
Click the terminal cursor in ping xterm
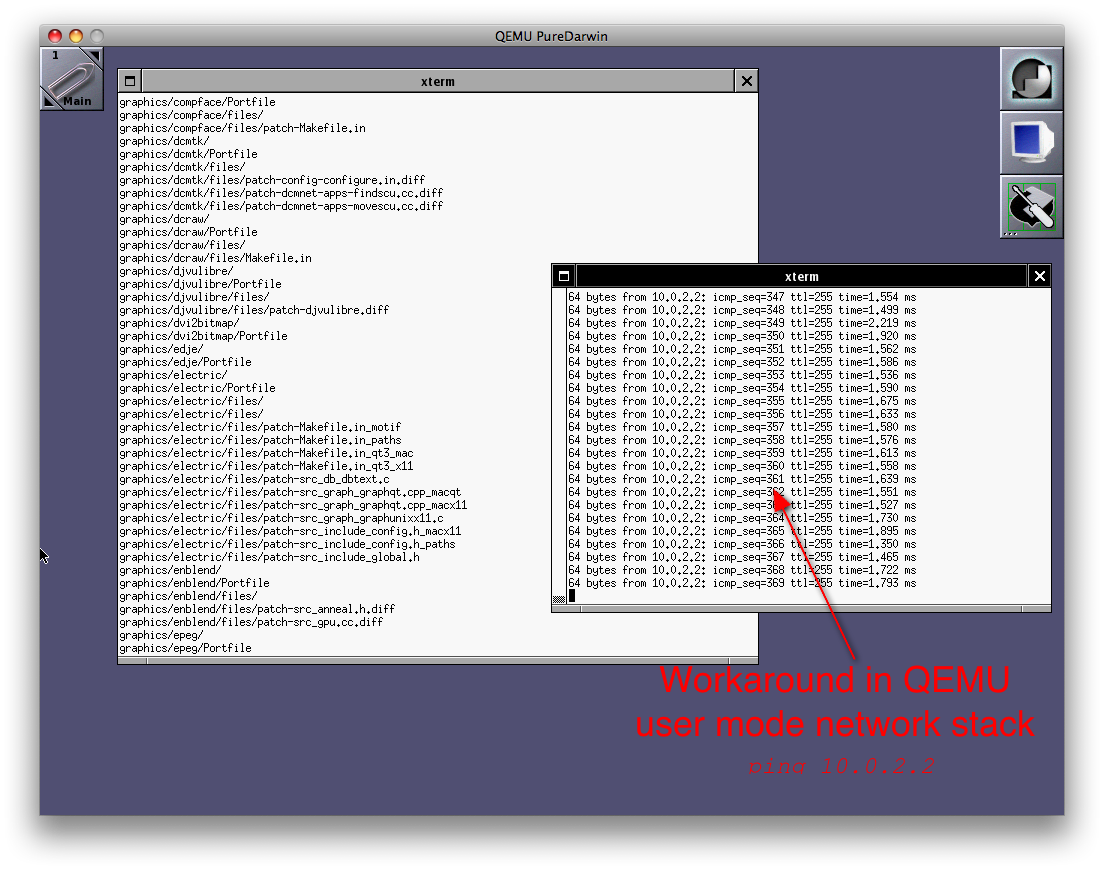[572, 596]
